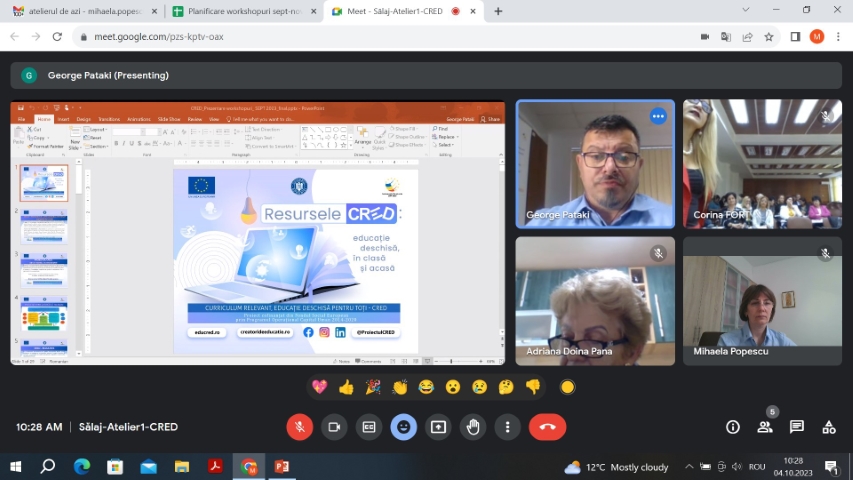Unmute the microphone in Meet
The width and height of the screenshot is (853, 480).
(x=299, y=427)
